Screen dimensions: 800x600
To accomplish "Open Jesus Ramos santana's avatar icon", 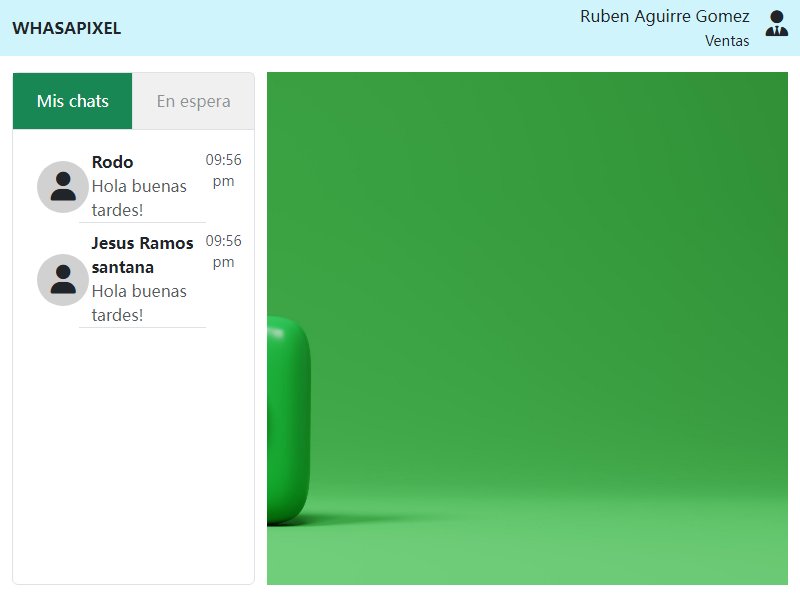I will (x=63, y=280).
